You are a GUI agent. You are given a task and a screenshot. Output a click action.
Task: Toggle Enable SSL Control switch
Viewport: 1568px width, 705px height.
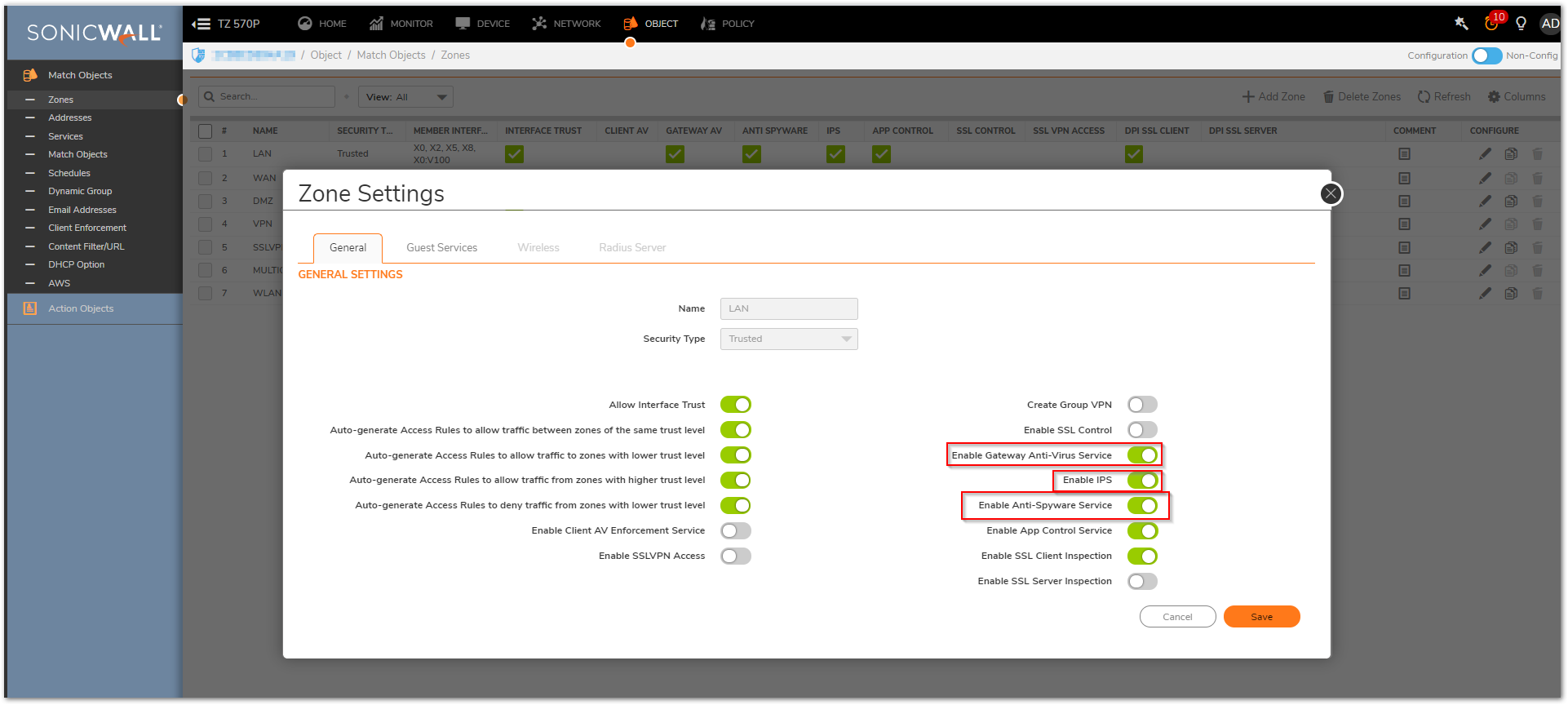(1142, 430)
